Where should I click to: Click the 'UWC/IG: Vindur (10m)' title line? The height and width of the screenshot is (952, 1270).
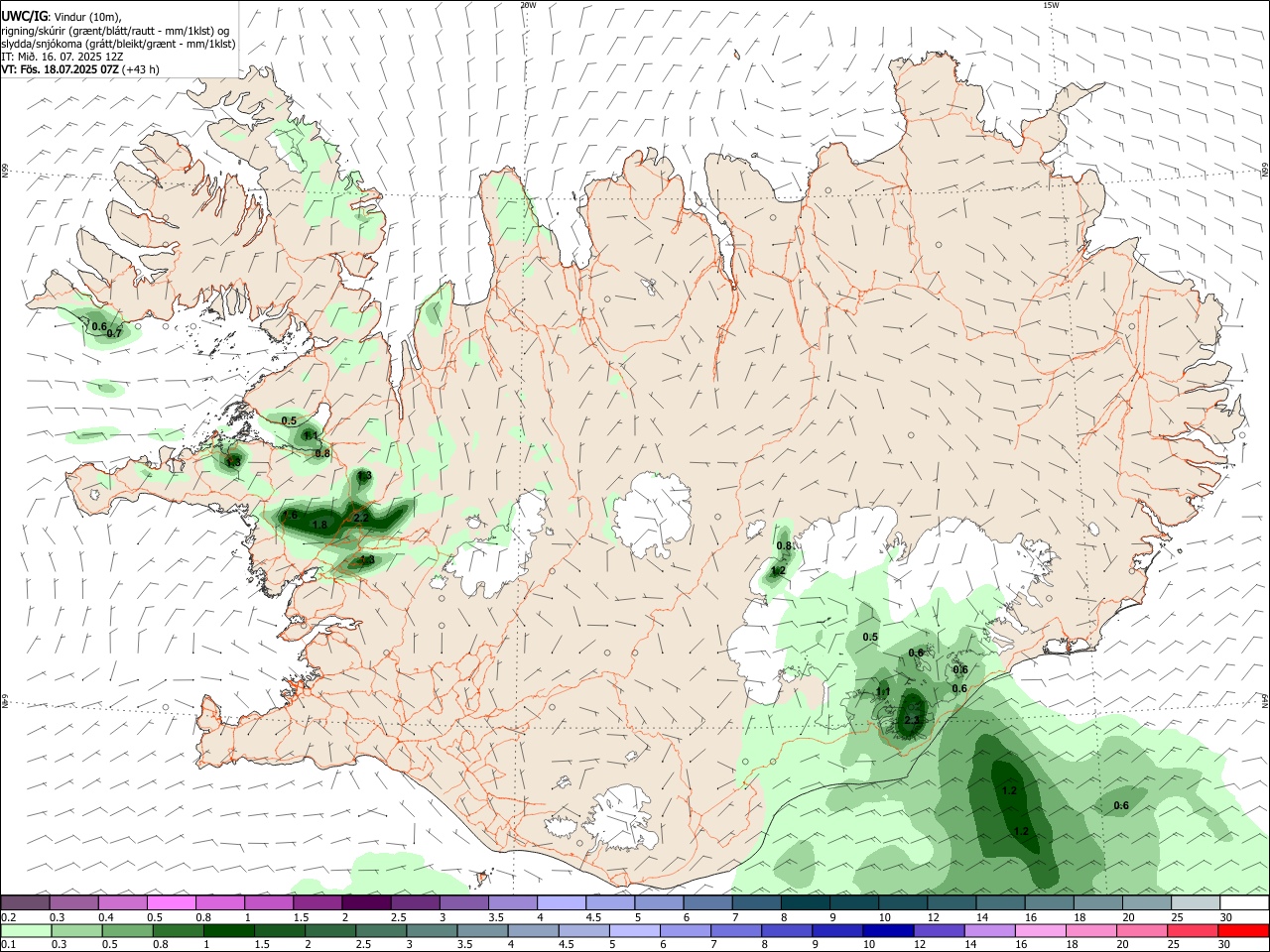(62, 16)
